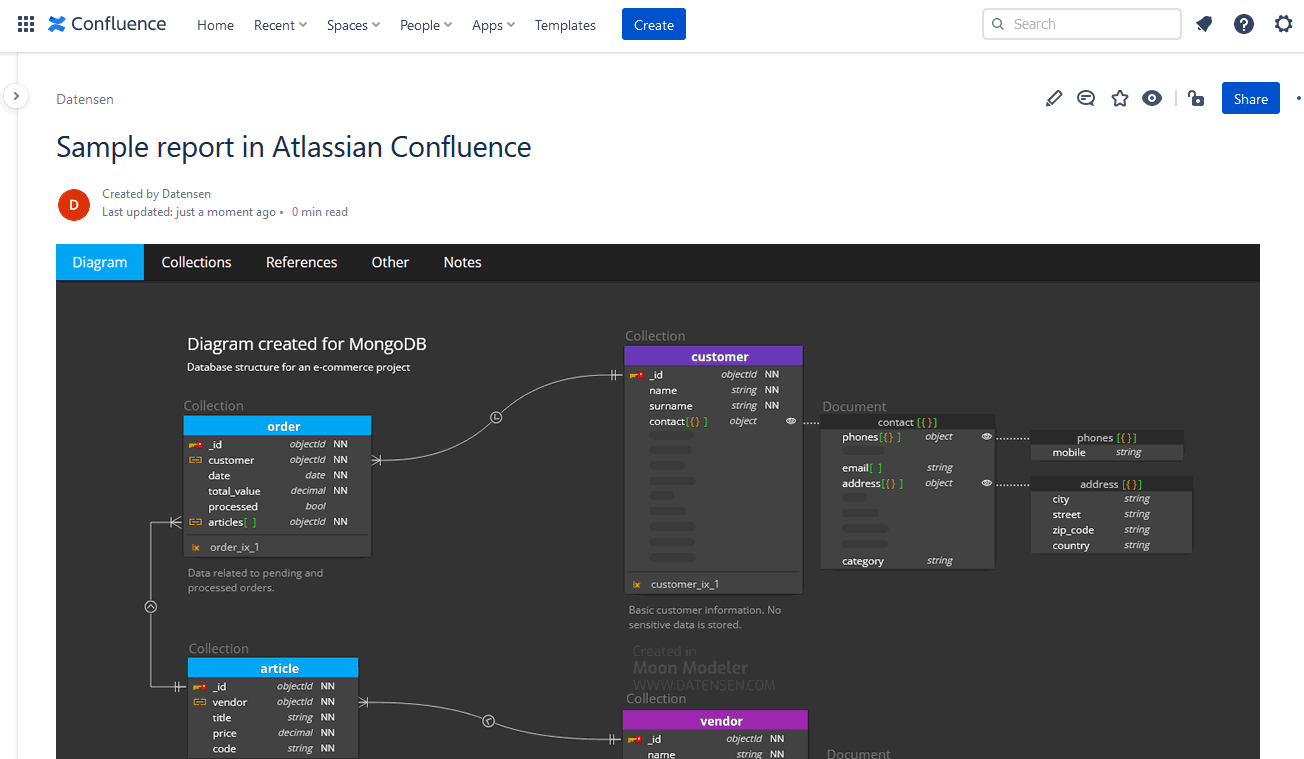Star this page as favorite
The height and width of the screenshot is (759, 1304).
pyautogui.click(x=1120, y=98)
